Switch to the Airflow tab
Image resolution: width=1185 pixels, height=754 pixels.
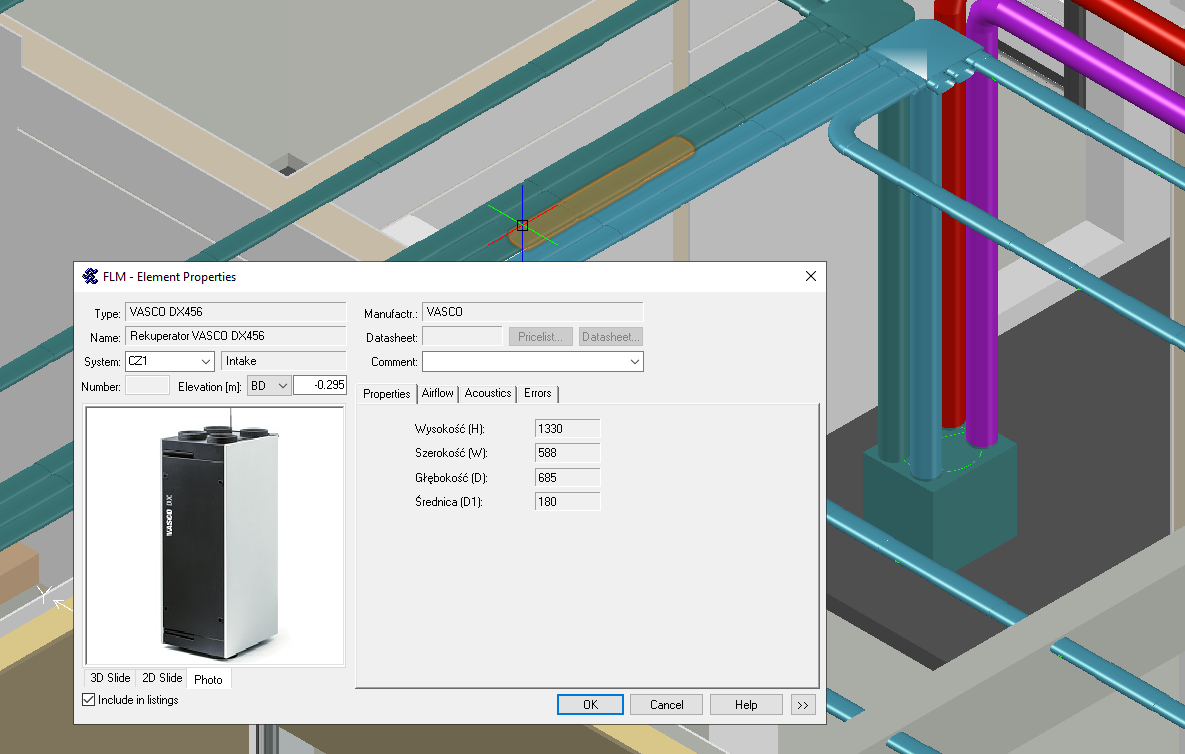[437, 393]
